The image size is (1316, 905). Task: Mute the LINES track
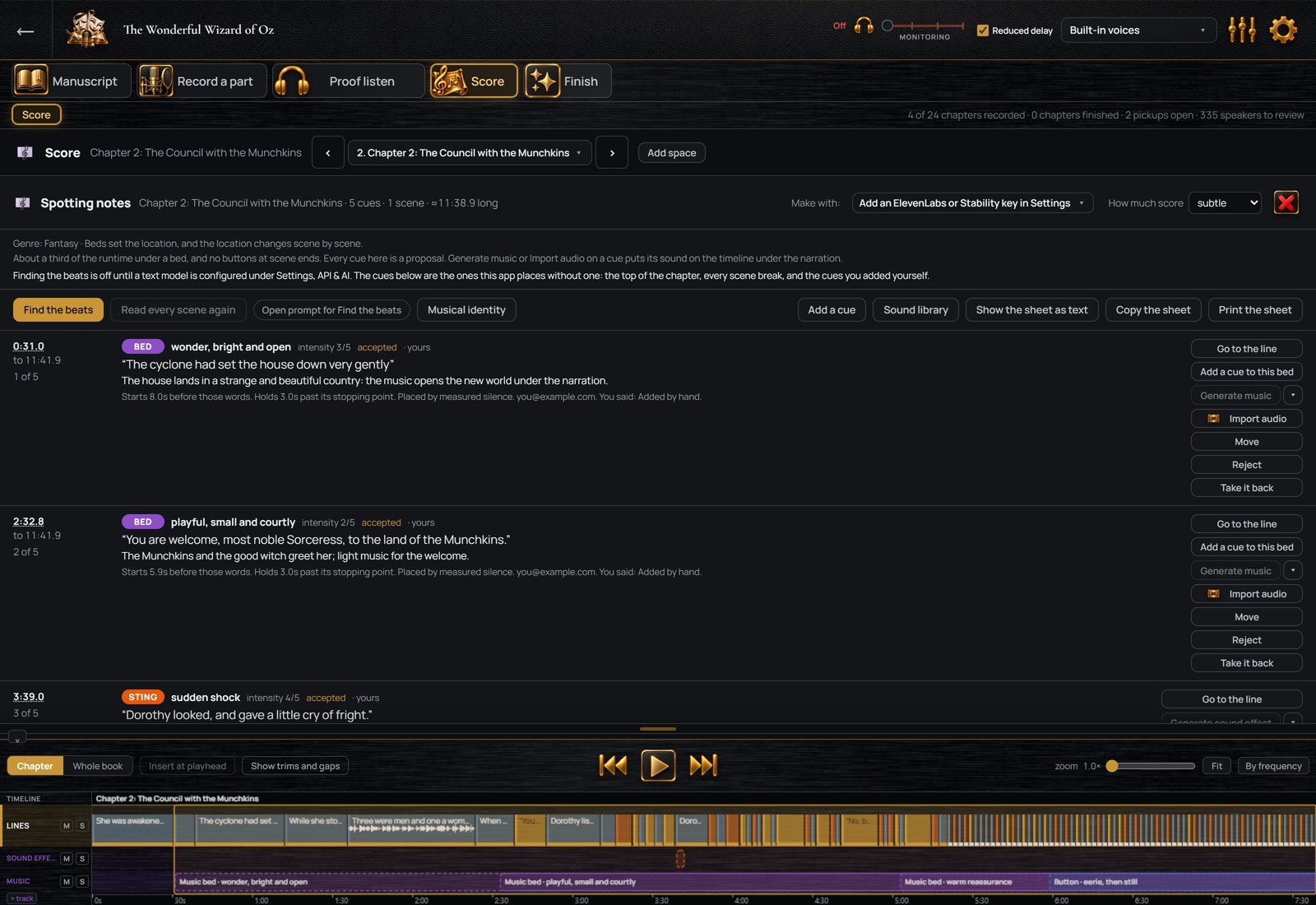67,825
